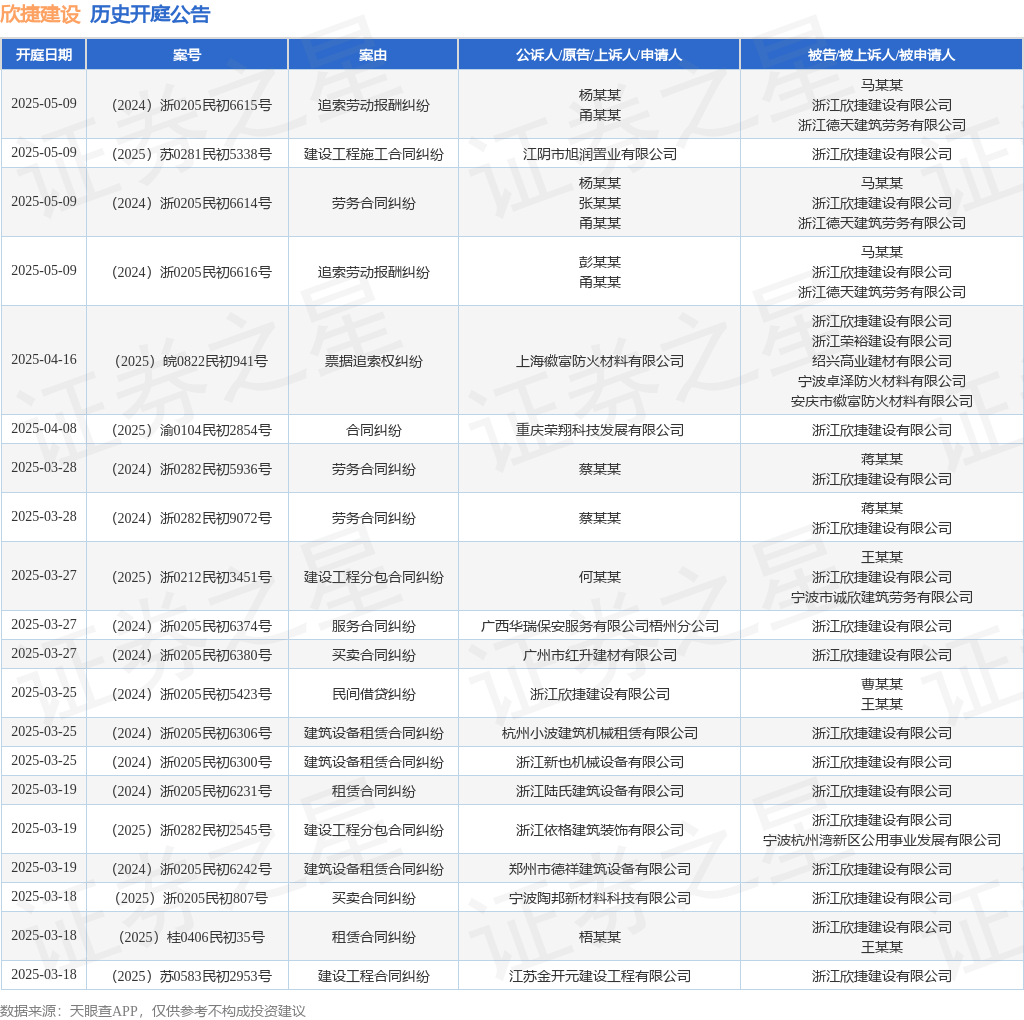
Task: Select the 公诉人/原告/上诉人/申请人 column header
Action: pos(599,55)
